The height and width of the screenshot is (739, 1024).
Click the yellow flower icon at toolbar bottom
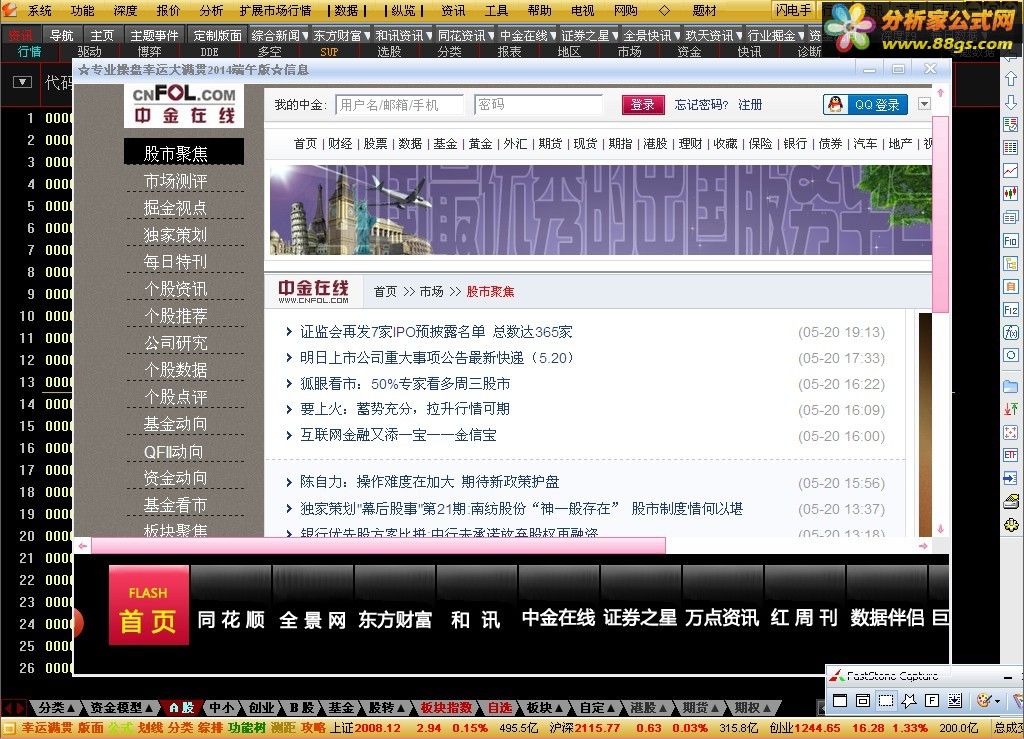(x=1010, y=525)
